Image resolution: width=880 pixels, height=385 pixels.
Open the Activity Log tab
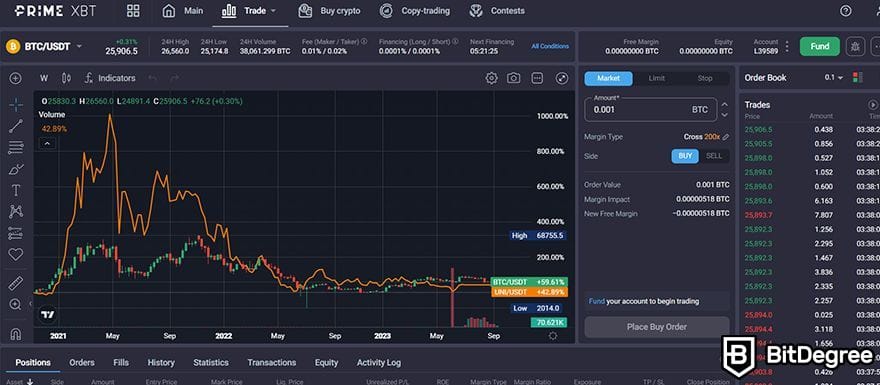[x=379, y=363]
